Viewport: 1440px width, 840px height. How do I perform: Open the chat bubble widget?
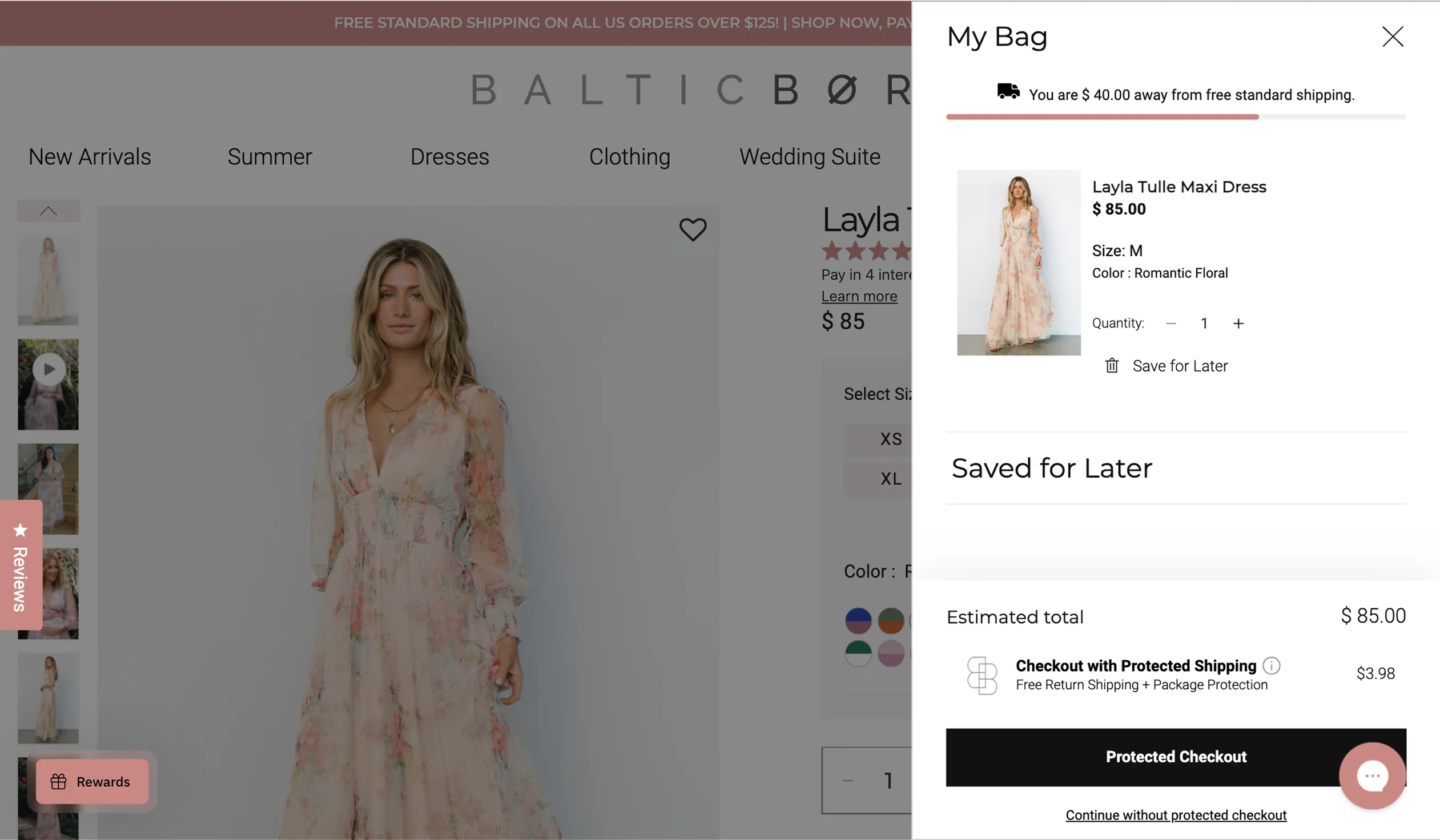click(x=1372, y=776)
